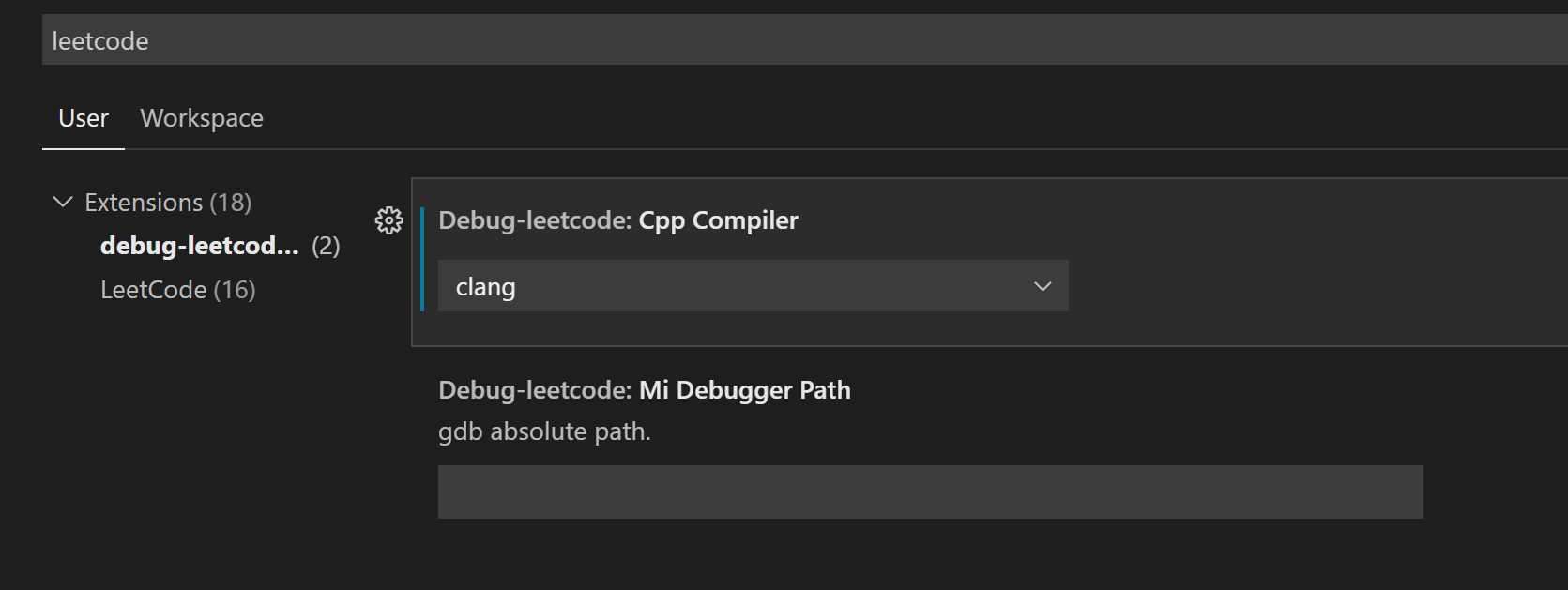This screenshot has width=1568, height=590.
Task: Click the Mi Debugger Path text field
Action: [930, 491]
